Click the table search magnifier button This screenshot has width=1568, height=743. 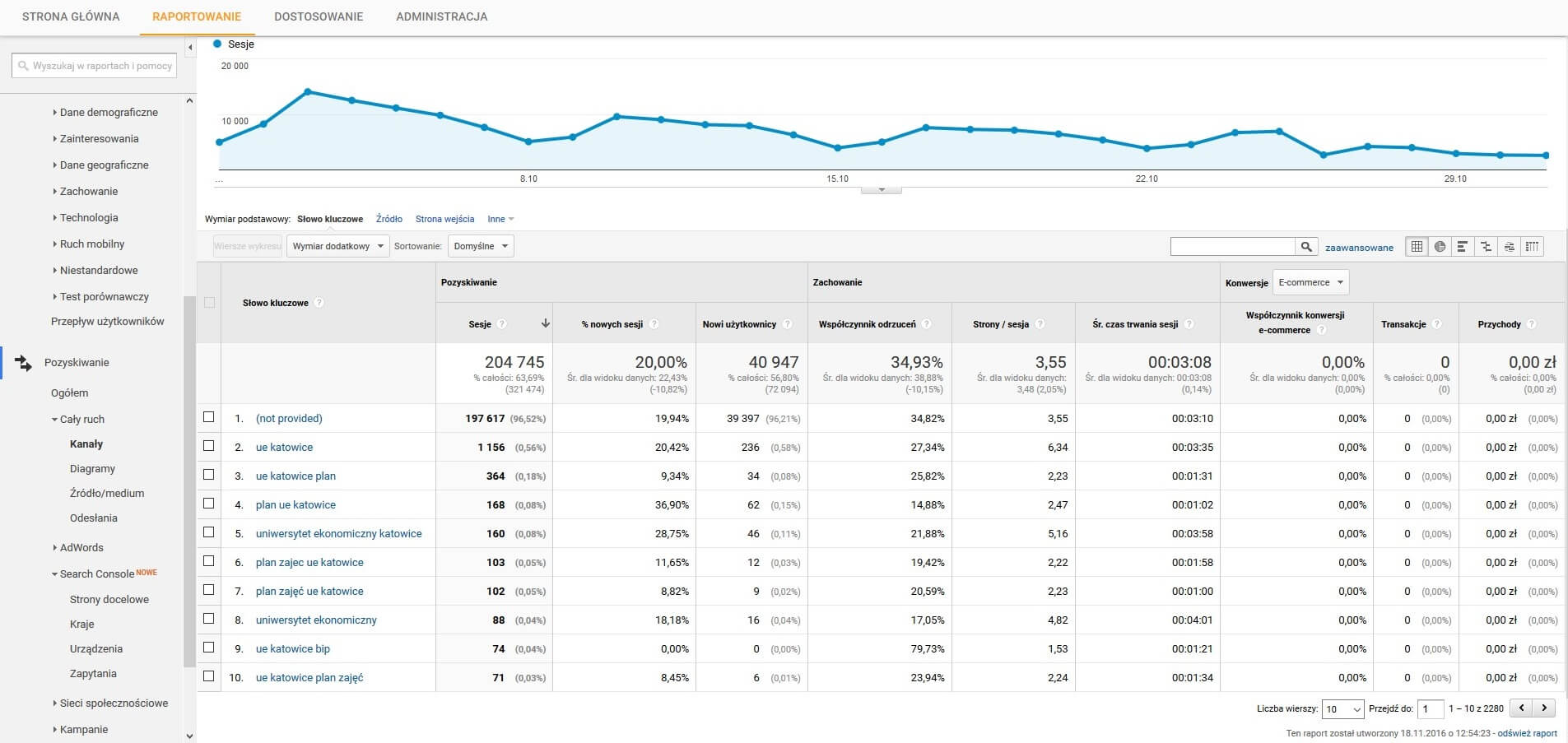point(1305,247)
